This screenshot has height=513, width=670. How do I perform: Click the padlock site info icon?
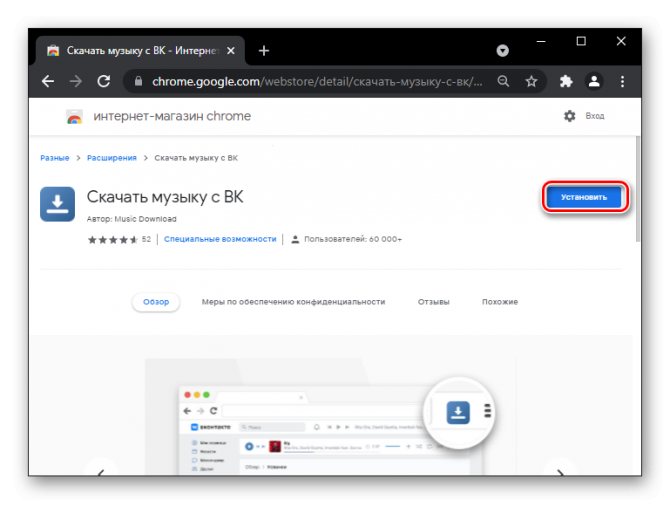138,81
